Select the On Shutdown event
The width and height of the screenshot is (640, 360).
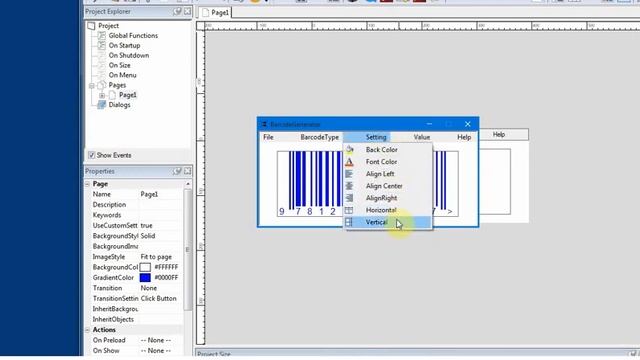(x=129, y=55)
